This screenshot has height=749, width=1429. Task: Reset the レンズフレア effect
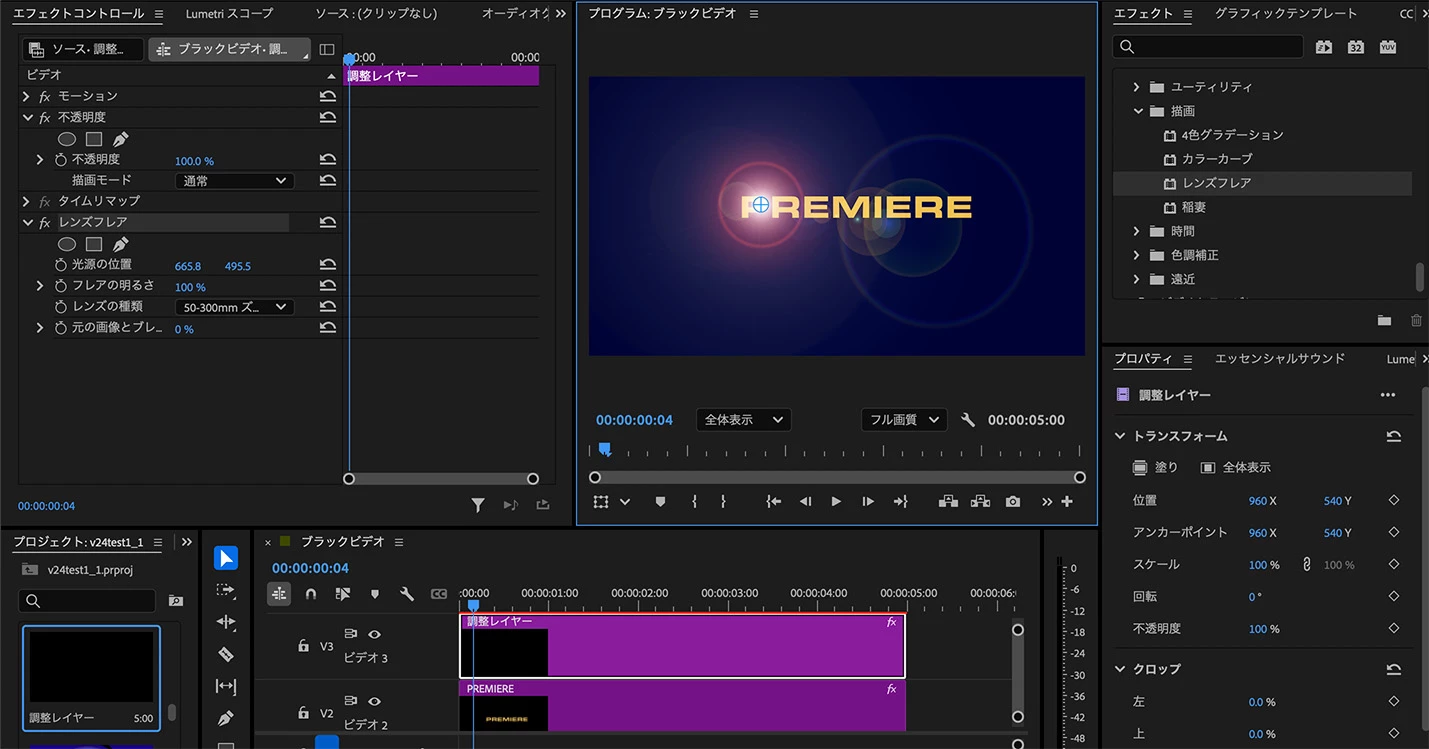pos(327,222)
